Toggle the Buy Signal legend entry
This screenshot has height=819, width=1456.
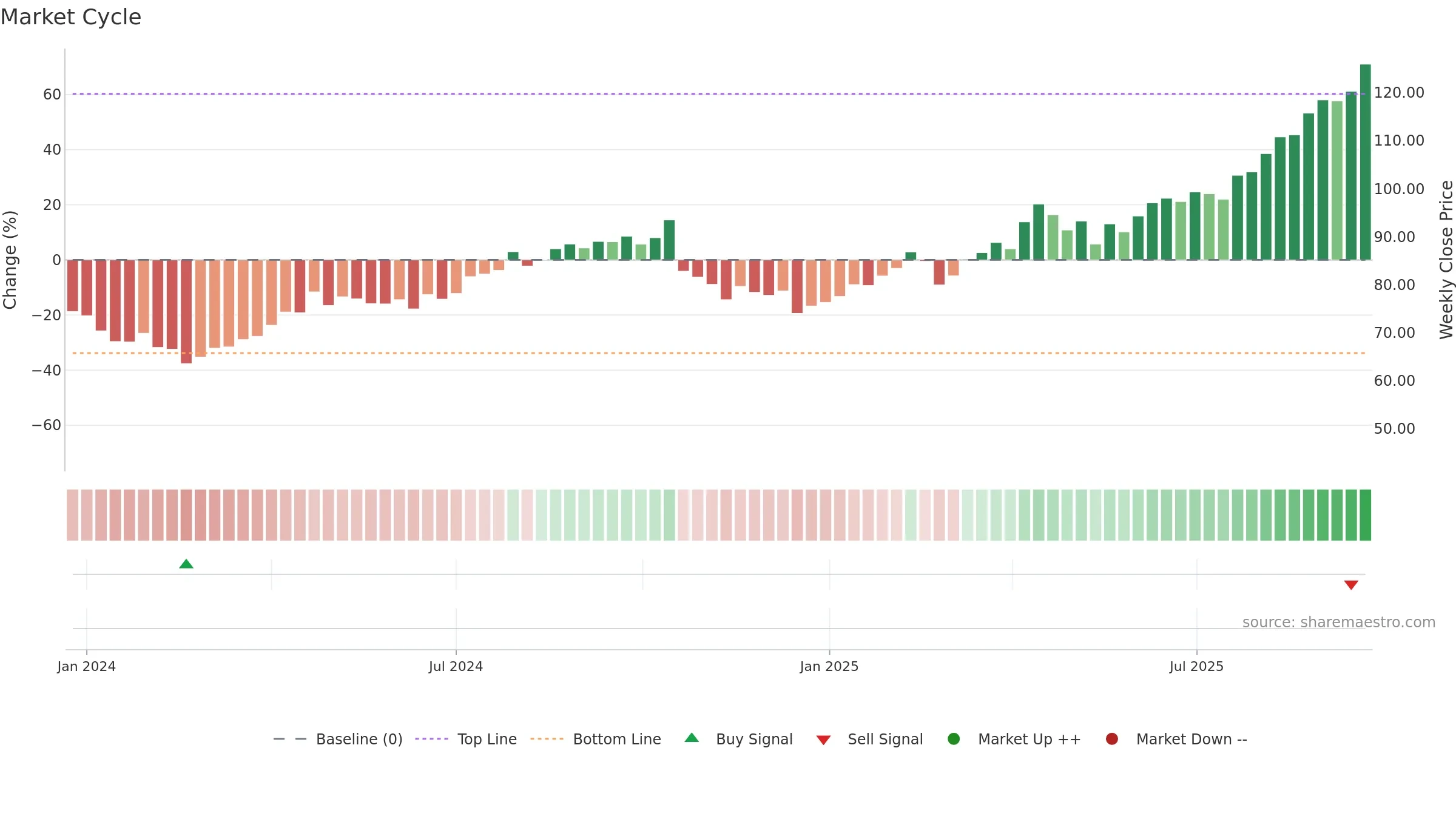(x=738, y=739)
